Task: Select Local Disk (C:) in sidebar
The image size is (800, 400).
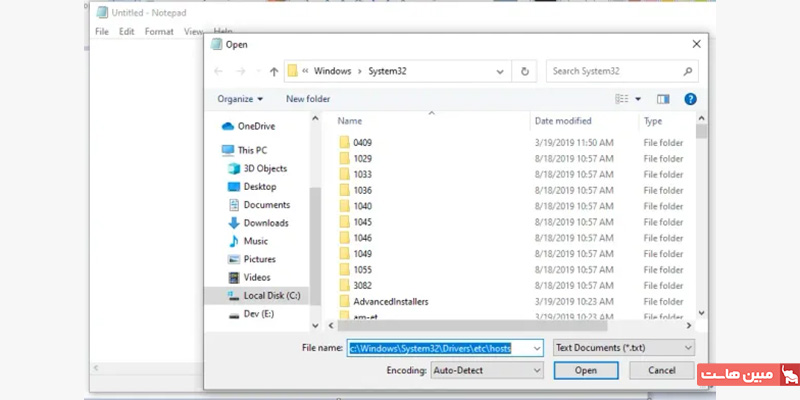Action: pyautogui.click(x=256, y=295)
